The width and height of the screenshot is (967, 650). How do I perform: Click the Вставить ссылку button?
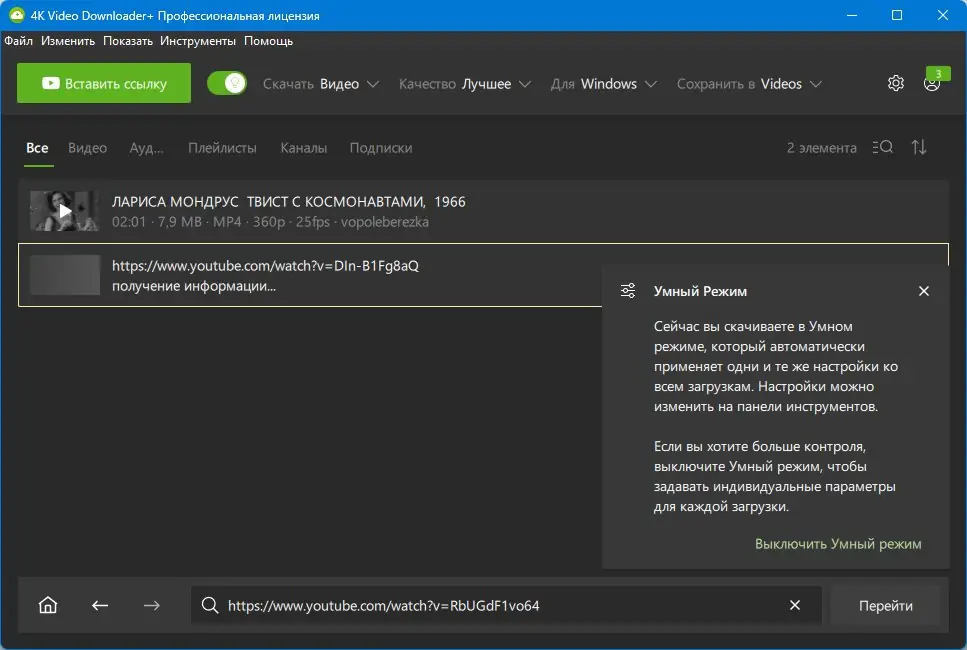coord(104,83)
